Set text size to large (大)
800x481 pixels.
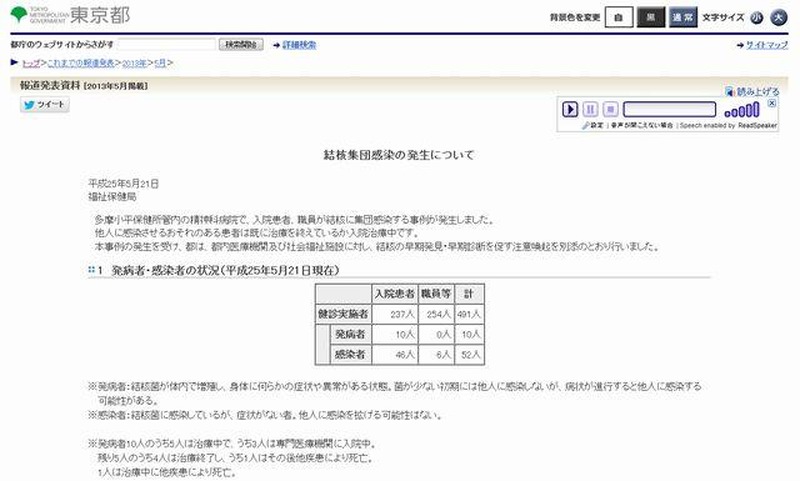778,18
